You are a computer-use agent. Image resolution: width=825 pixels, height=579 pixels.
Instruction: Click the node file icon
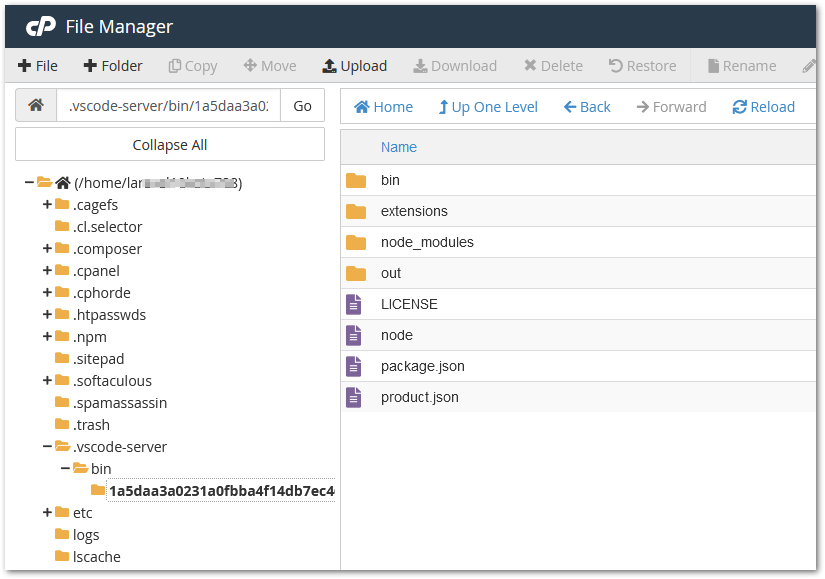pos(354,335)
